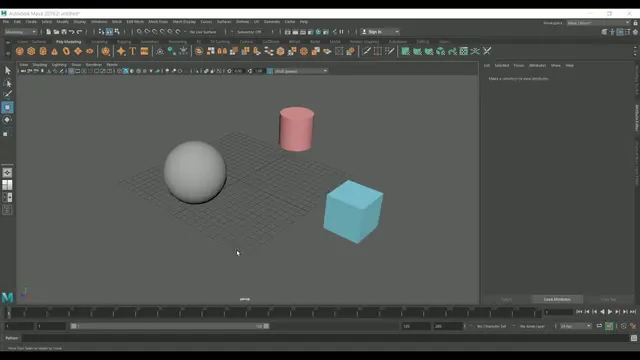This screenshot has height=360, width=640.
Task: Toggle Auto Keyframe button
Action: [x=609, y=326]
